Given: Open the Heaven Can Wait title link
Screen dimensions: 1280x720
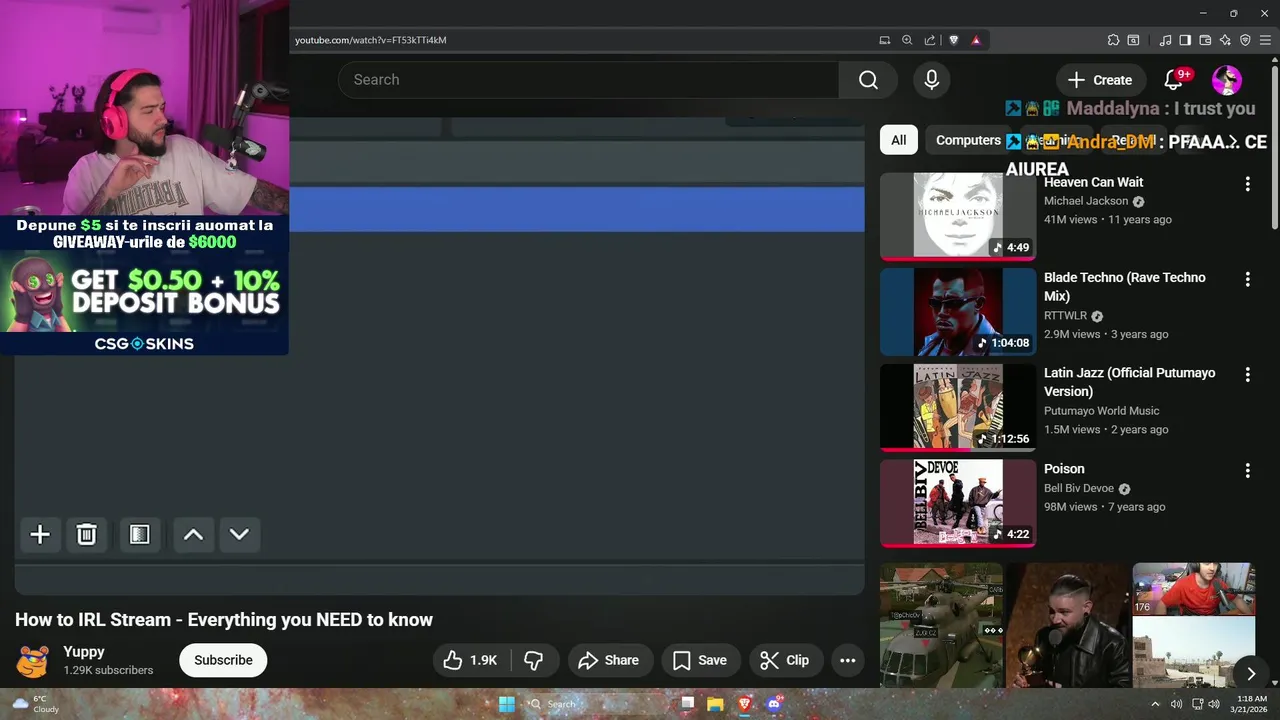Looking at the screenshot, I should (1093, 182).
